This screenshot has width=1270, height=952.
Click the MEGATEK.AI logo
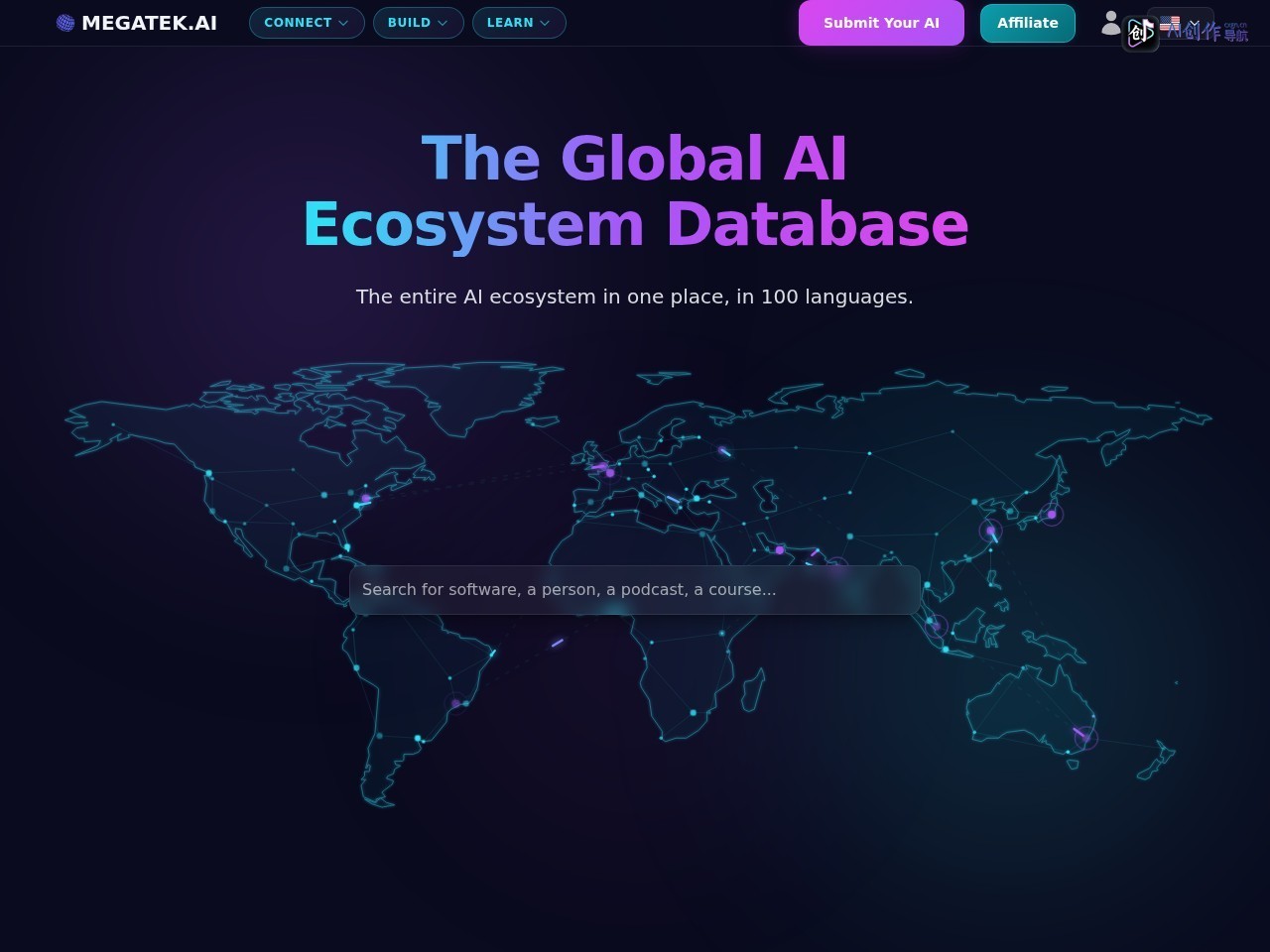tap(136, 23)
